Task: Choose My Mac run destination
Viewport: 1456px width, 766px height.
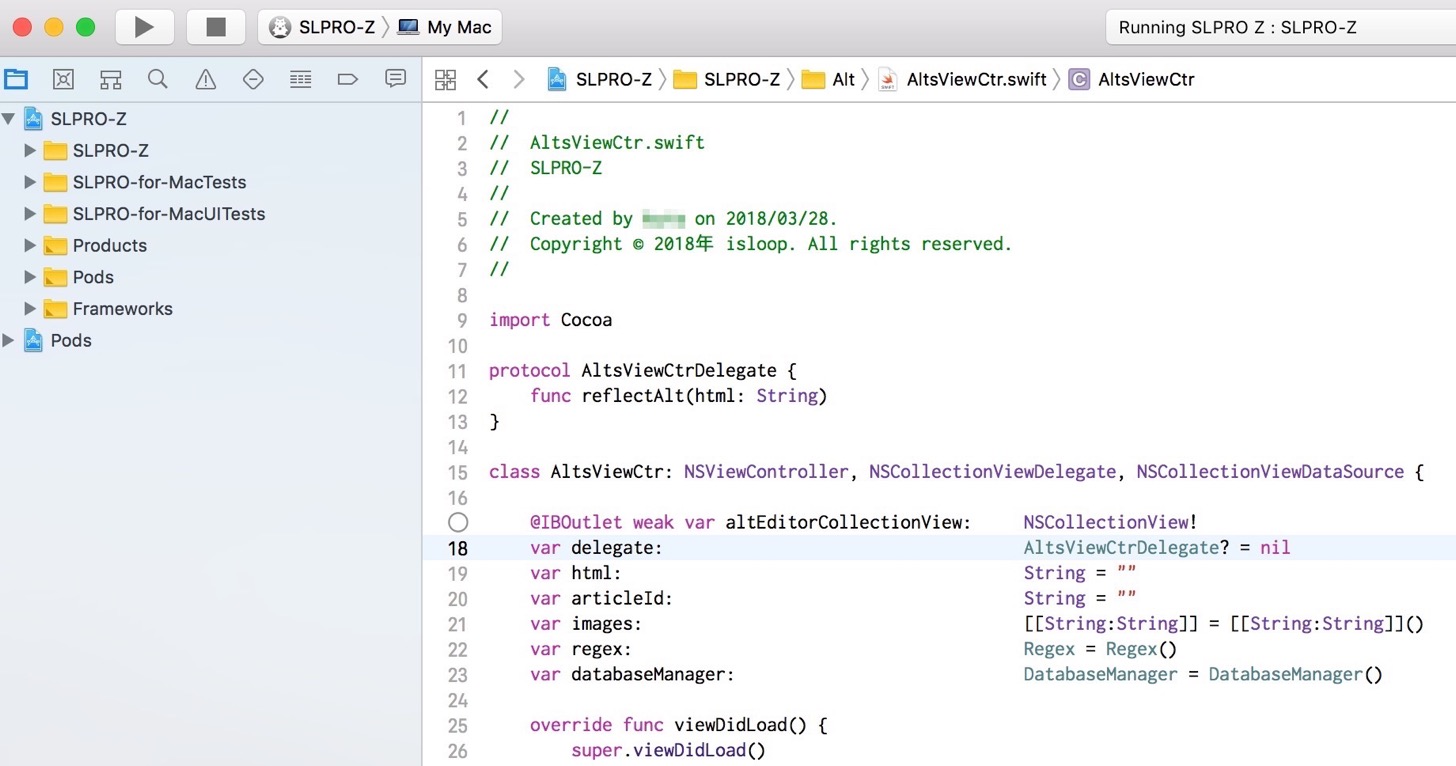Action: click(444, 27)
